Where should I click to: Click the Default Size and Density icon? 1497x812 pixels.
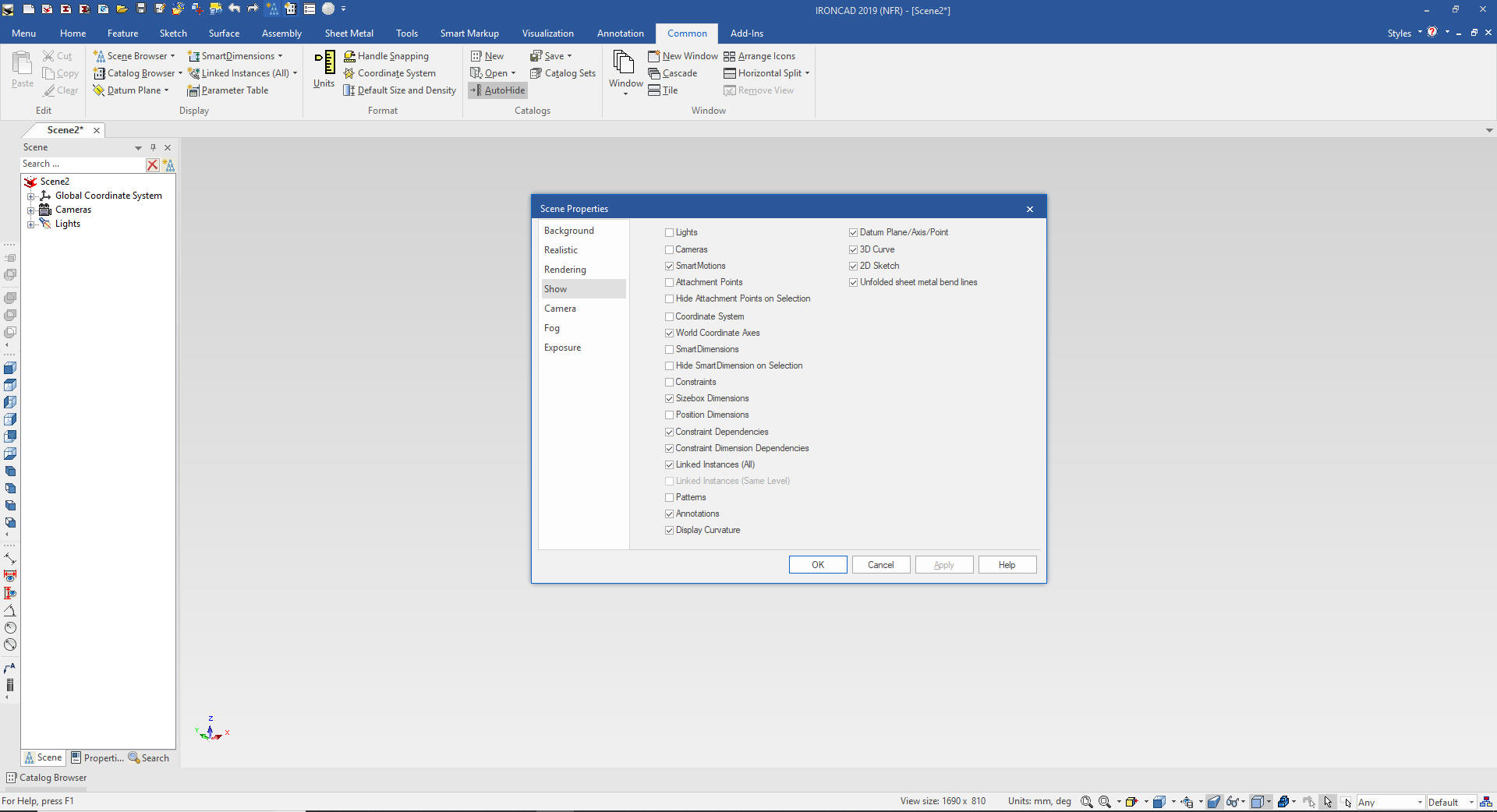(x=349, y=90)
